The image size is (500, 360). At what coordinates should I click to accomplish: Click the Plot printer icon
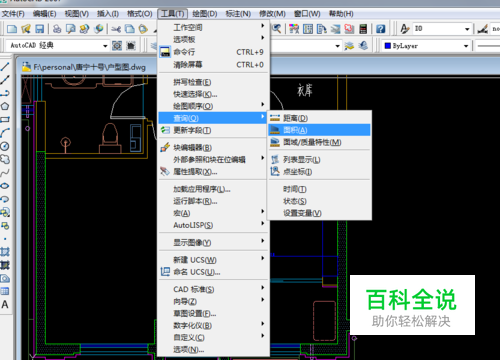coord(57,29)
